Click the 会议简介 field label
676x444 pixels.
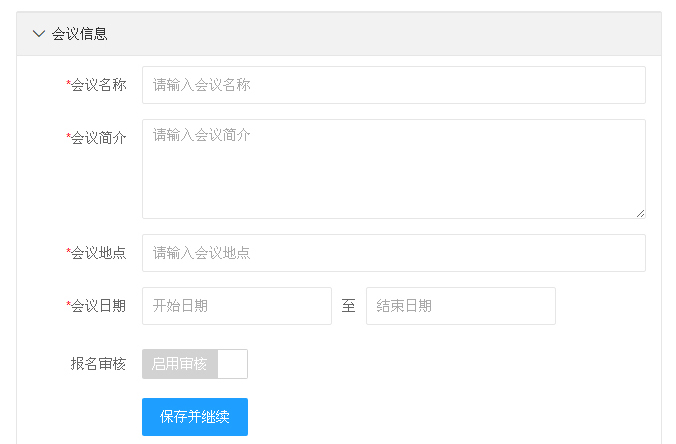pos(98,138)
